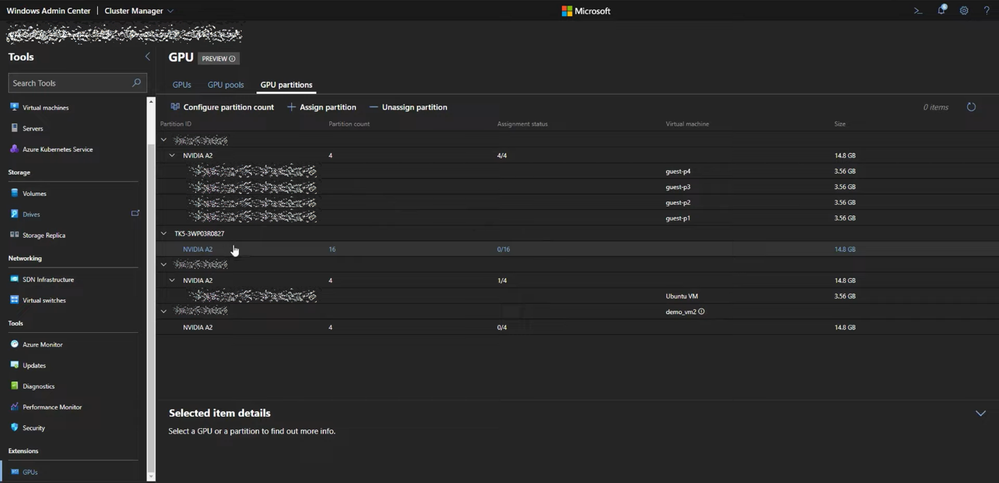Click the PREVIEW info badge
The height and width of the screenshot is (483, 999).
(219, 59)
